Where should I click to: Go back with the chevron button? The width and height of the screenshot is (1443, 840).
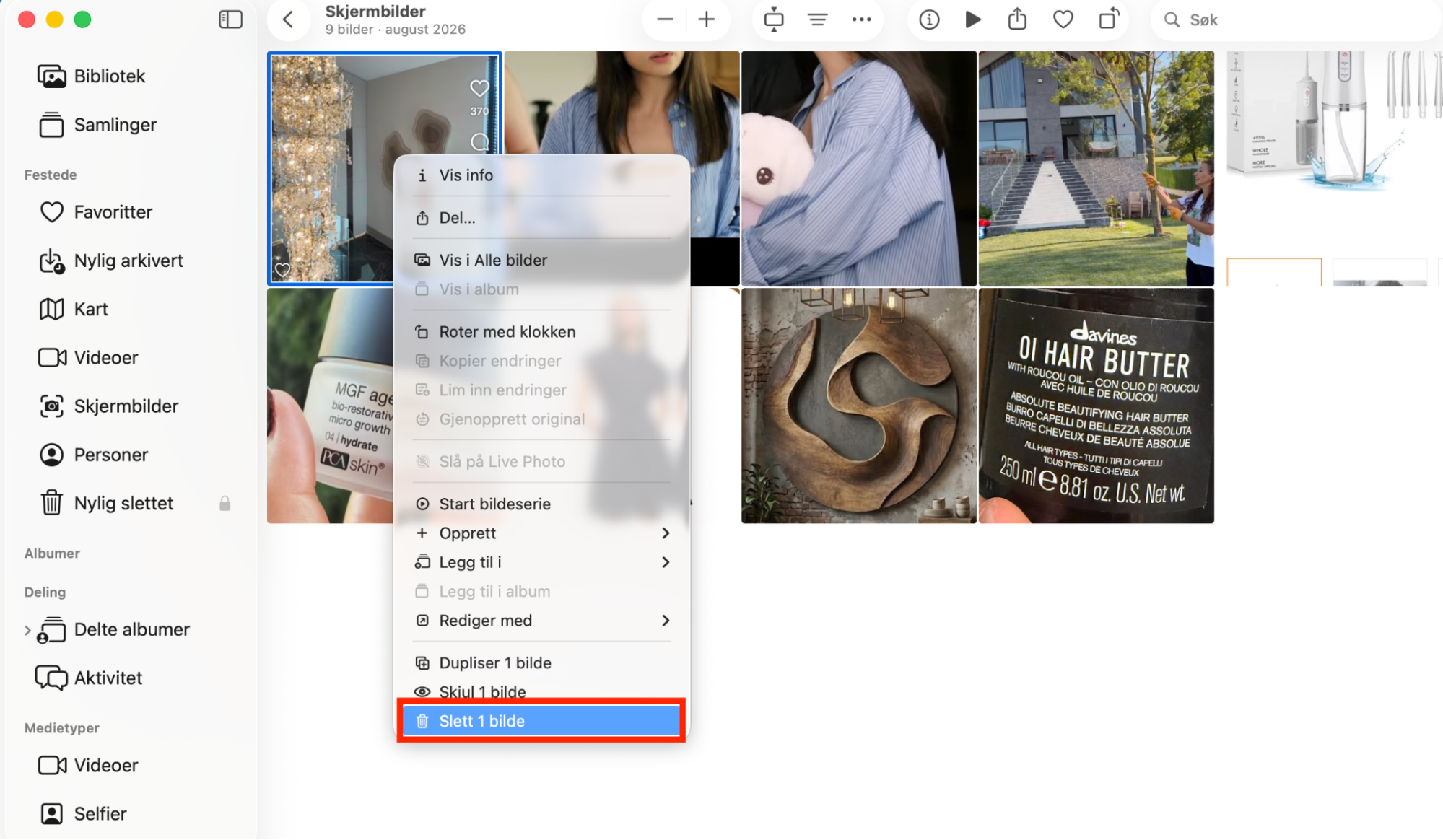coord(288,19)
